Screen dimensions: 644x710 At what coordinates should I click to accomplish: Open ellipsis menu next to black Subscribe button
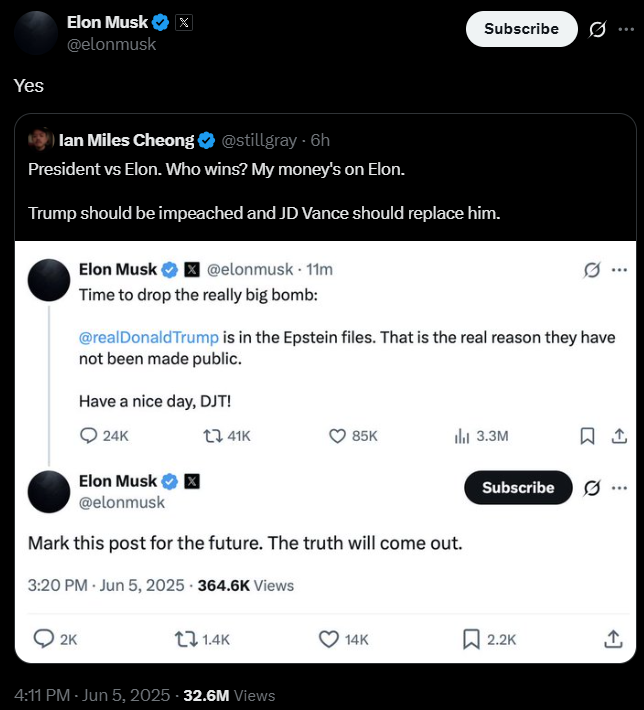coord(619,488)
